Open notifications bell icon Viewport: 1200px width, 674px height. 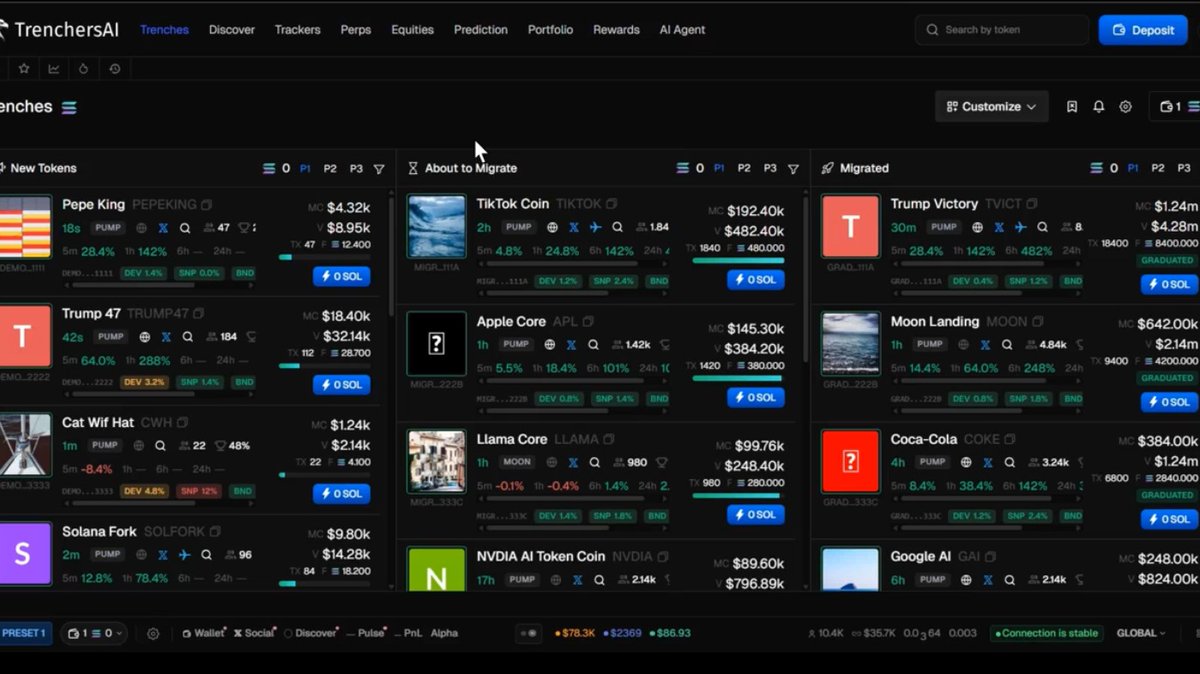[x=1099, y=107]
